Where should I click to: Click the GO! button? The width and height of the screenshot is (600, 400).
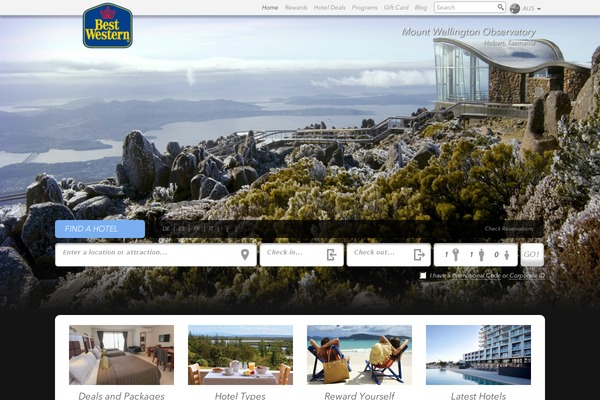pos(532,255)
